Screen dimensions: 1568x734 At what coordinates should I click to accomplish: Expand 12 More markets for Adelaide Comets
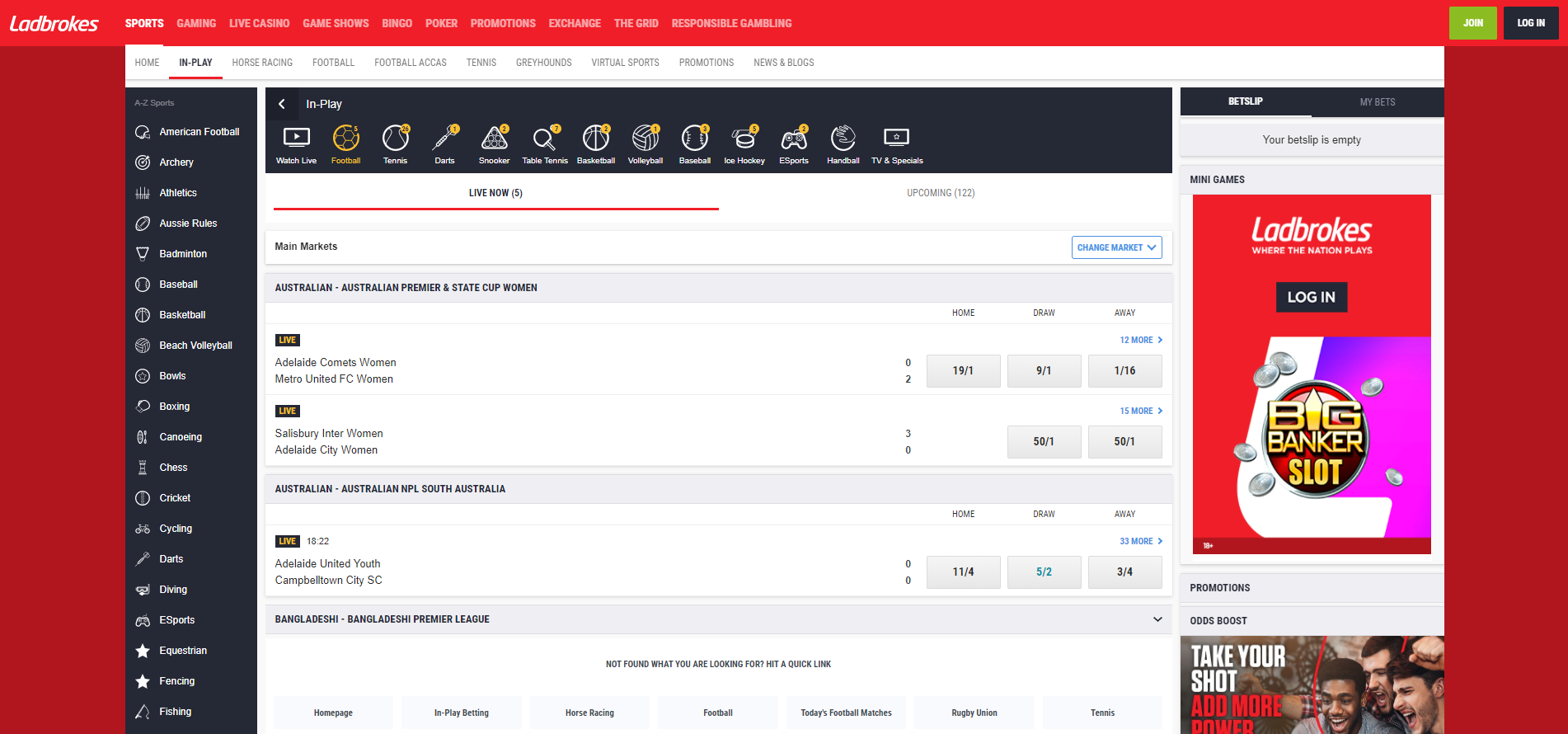pyautogui.click(x=1141, y=340)
